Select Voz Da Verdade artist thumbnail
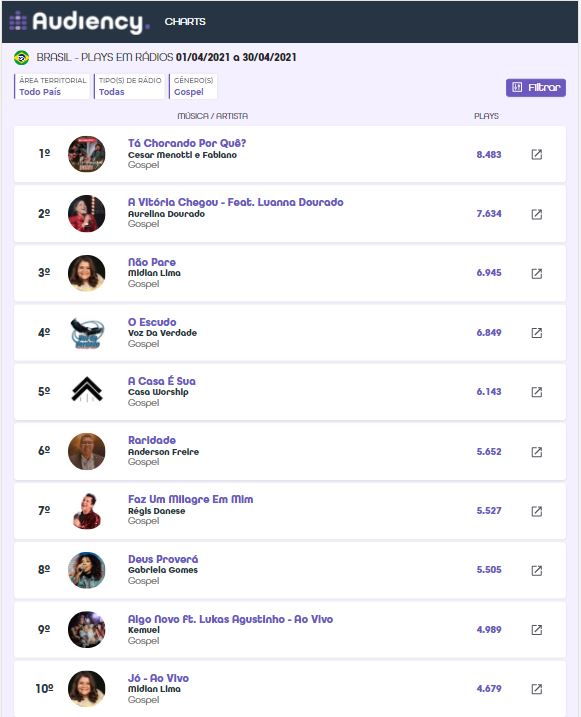Screen dimensions: 581x717 [87, 332]
